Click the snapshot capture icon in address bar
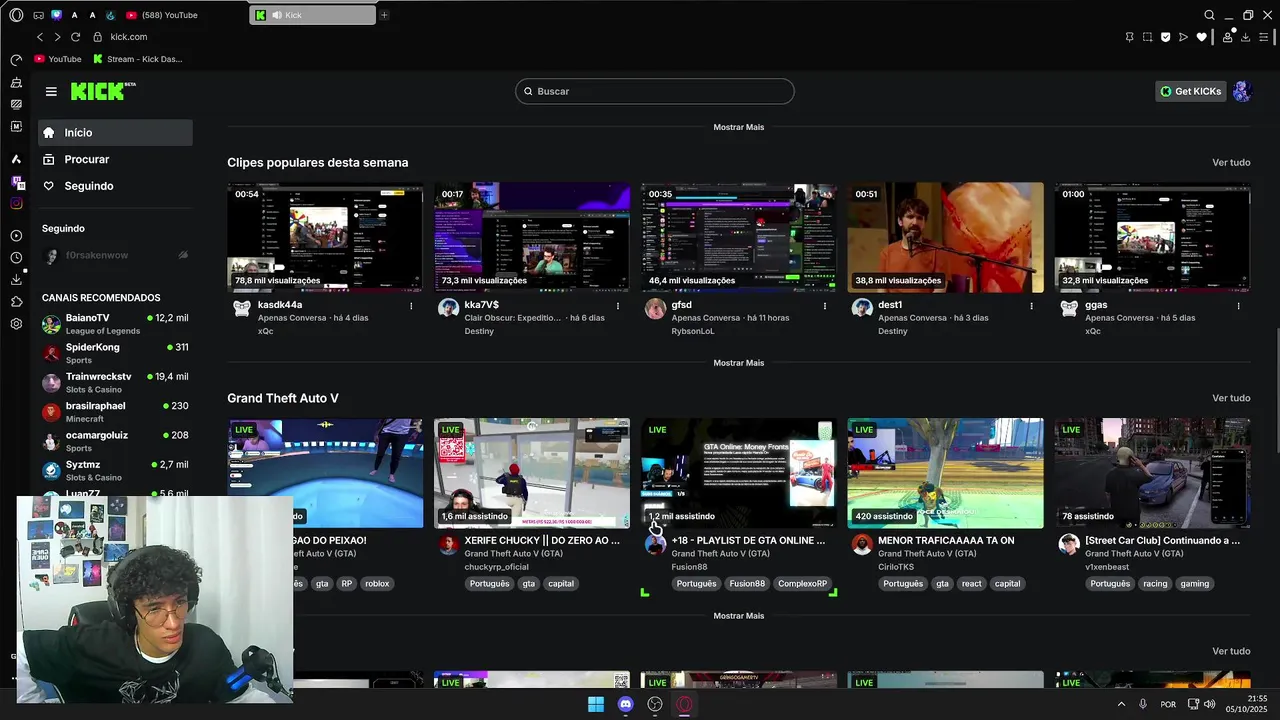Image resolution: width=1280 pixels, height=720 pixels. tap(1147, 37)
